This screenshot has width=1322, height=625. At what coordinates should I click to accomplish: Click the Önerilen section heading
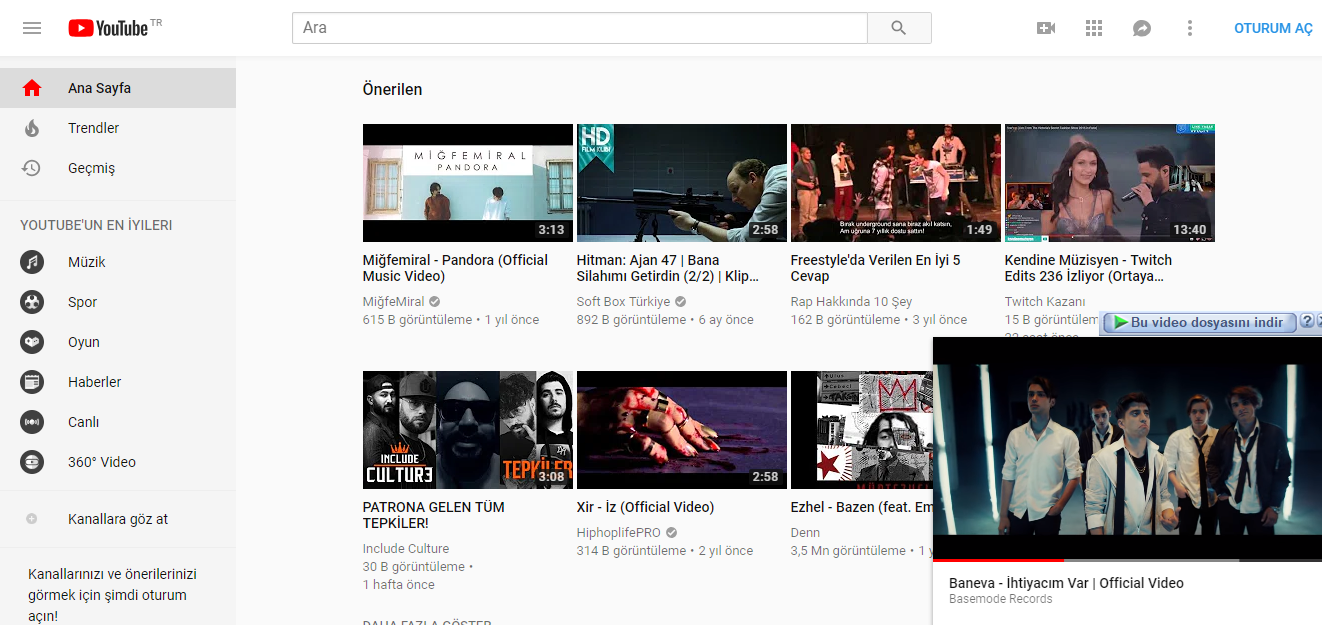click(x=392, y=89)
